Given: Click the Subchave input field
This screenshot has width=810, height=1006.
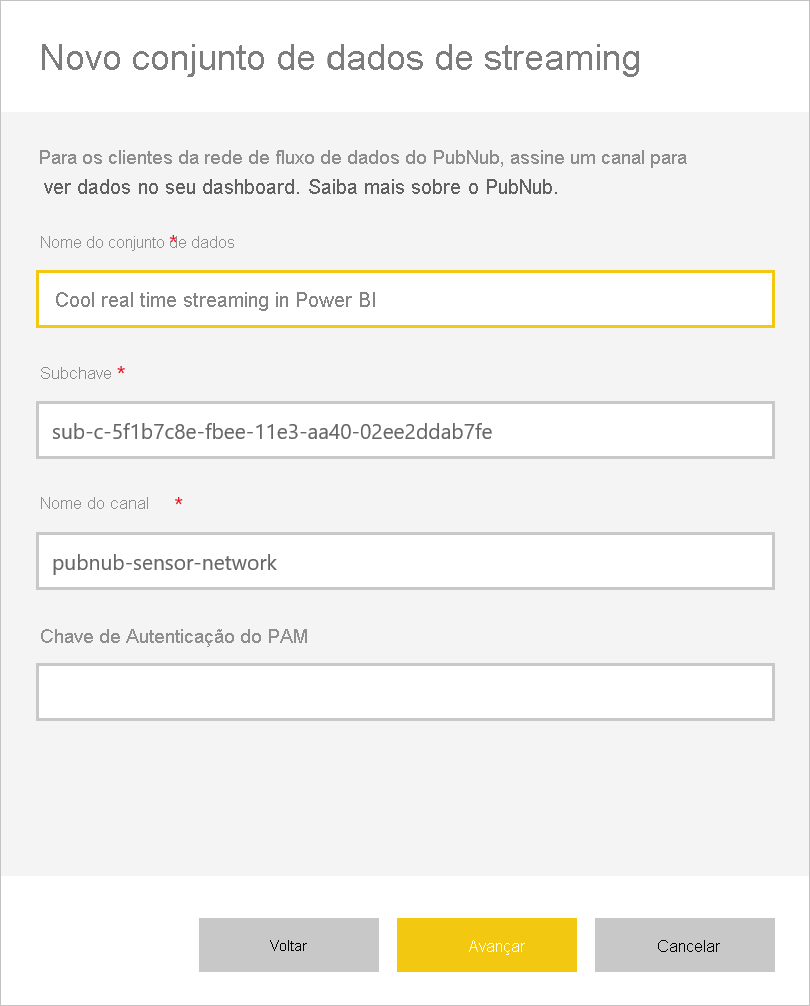Looking at the screenshot, I should tap(405, 430).
